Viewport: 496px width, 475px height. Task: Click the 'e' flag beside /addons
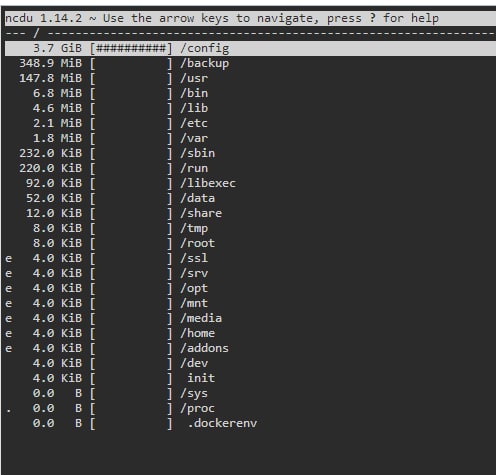(x=9, y=349)
